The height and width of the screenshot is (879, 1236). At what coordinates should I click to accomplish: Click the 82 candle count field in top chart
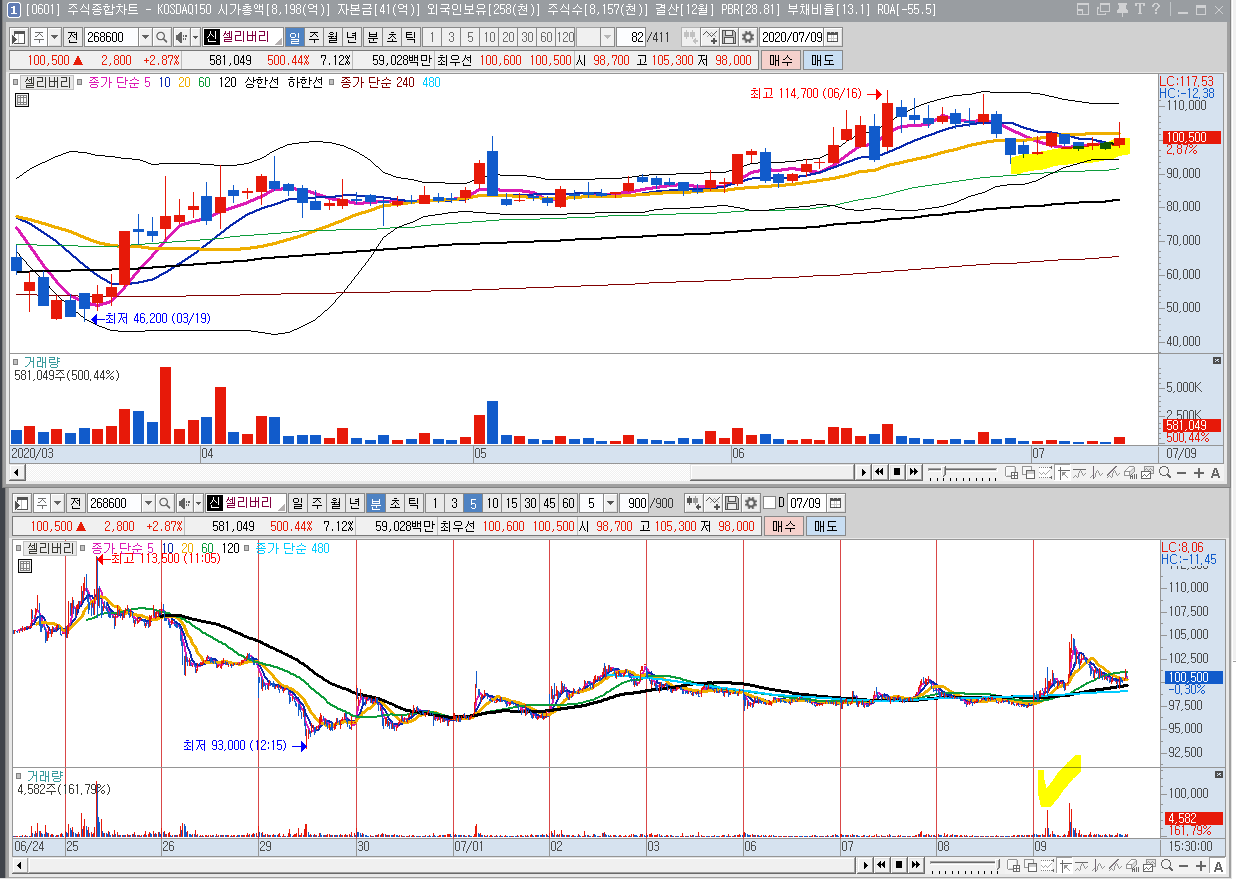click(x=631, y=37)
